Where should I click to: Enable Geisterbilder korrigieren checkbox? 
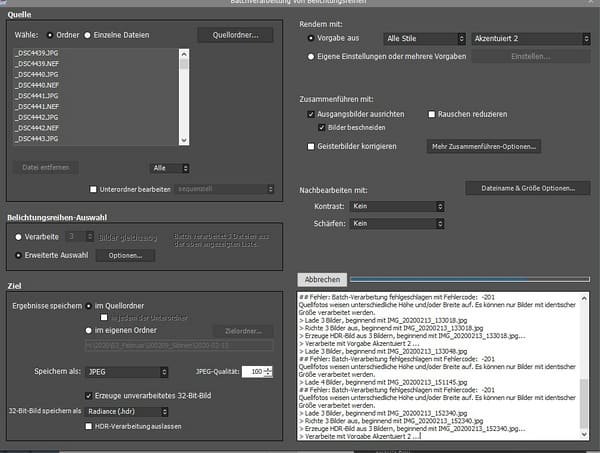[311, 147]
